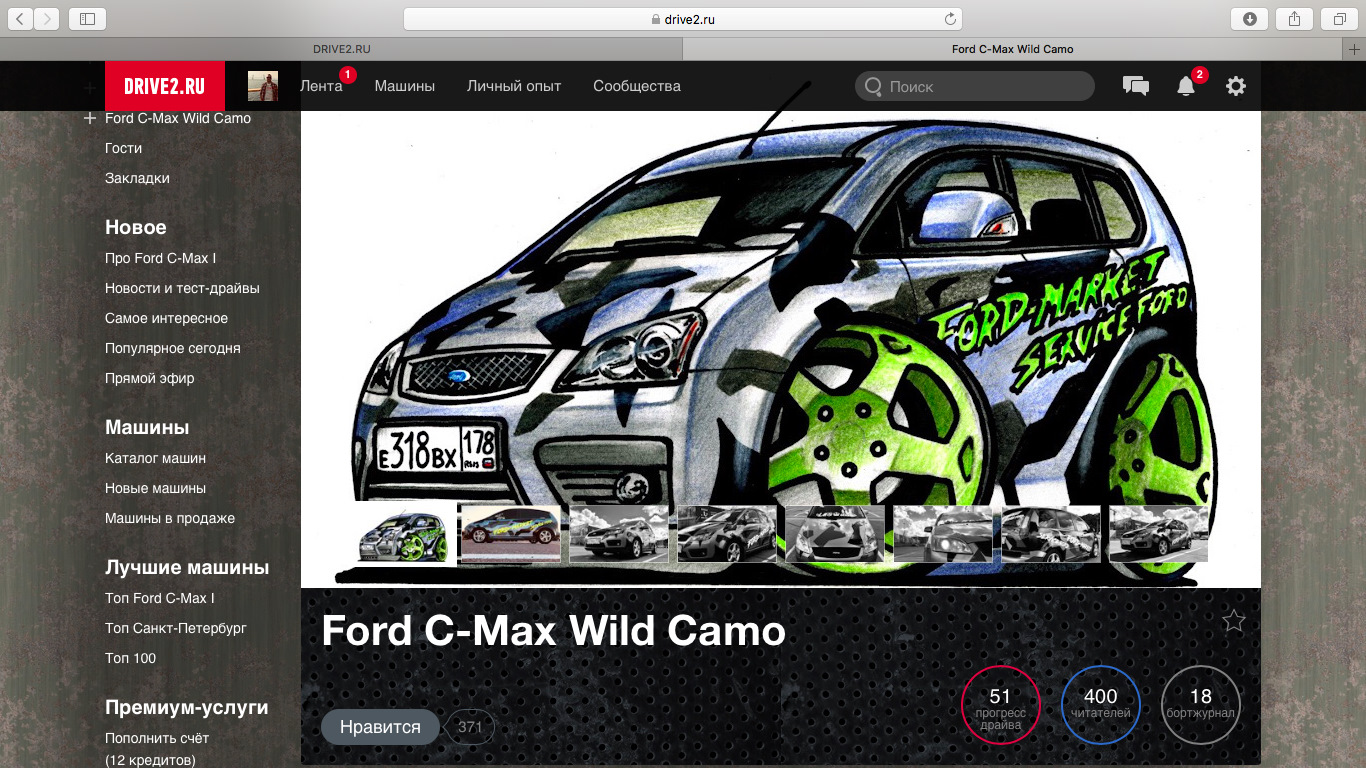The image size is (1366, 768).
Task: Open Топ 100 link
Action: [131, 658]
